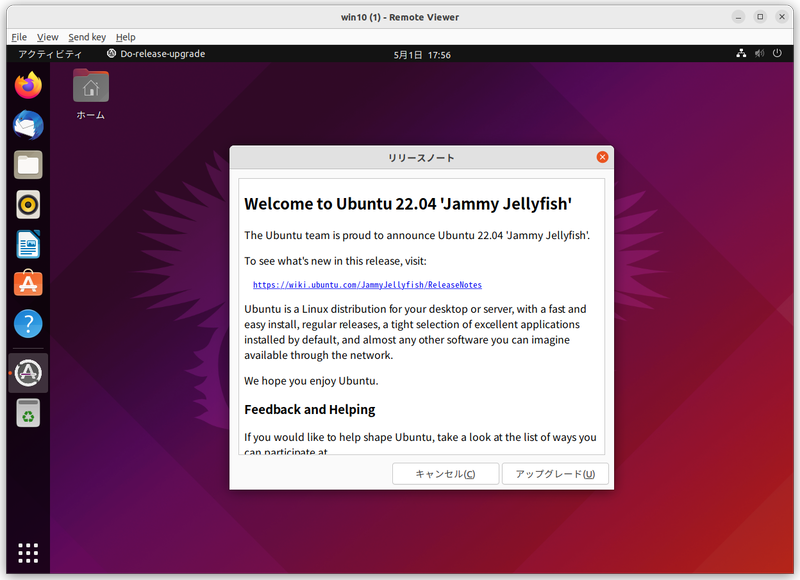Launch LibreOffice Writer from dock
The width and height of the screenshot is (800, 580).
(x=28, y=244)
